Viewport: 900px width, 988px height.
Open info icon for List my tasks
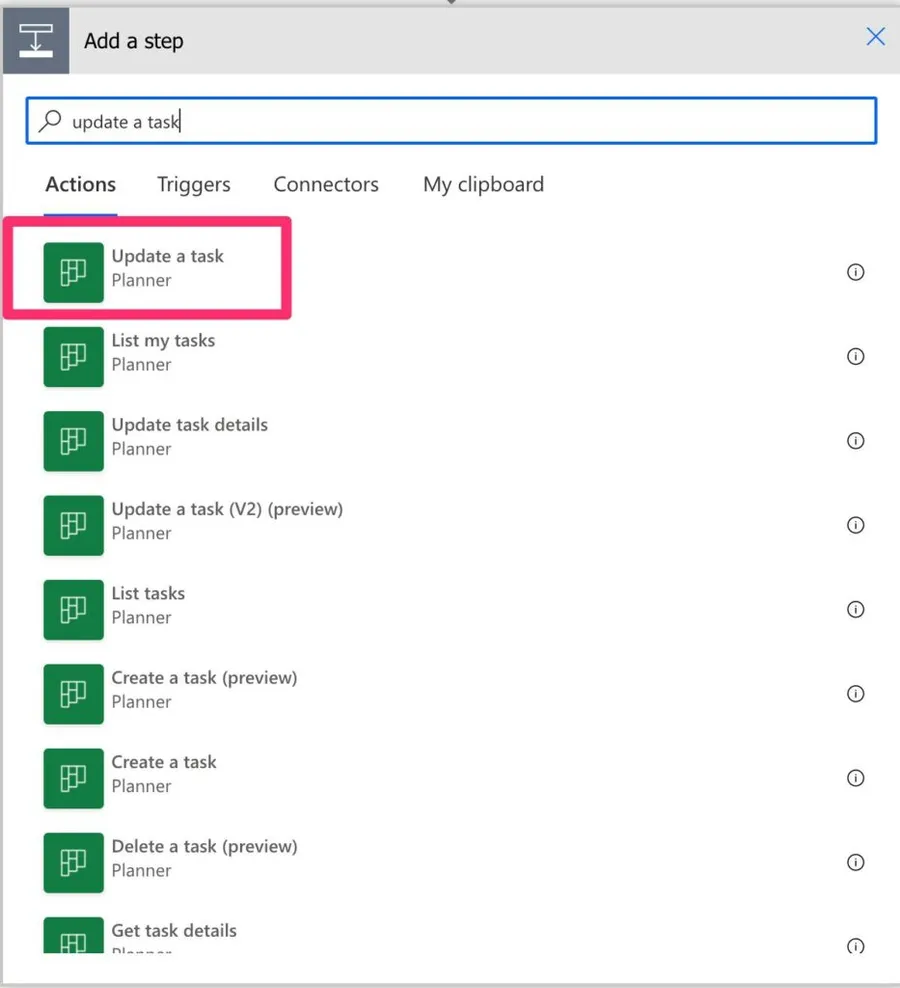[855, 356]
